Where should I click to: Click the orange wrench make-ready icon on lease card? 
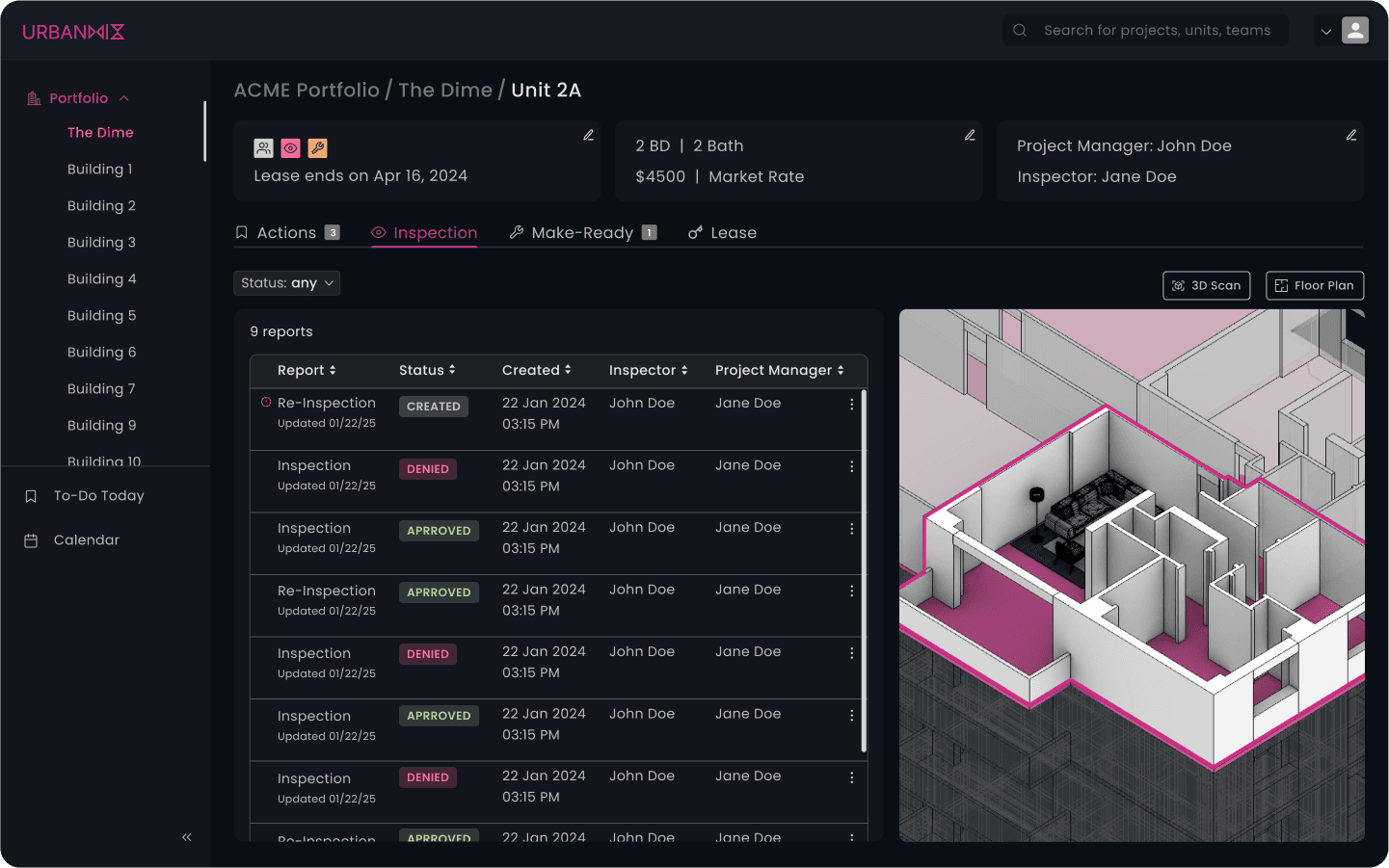click(317, 148)
